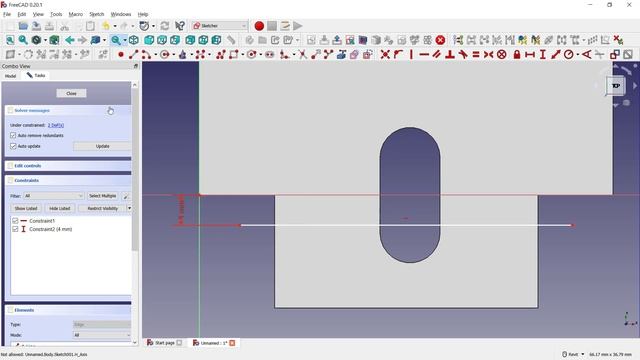Image resolution: width=640 pixels, height=360 pixels.
Task: Select Create circle tool
Action: pyautogui.click(x=164, y=54)
